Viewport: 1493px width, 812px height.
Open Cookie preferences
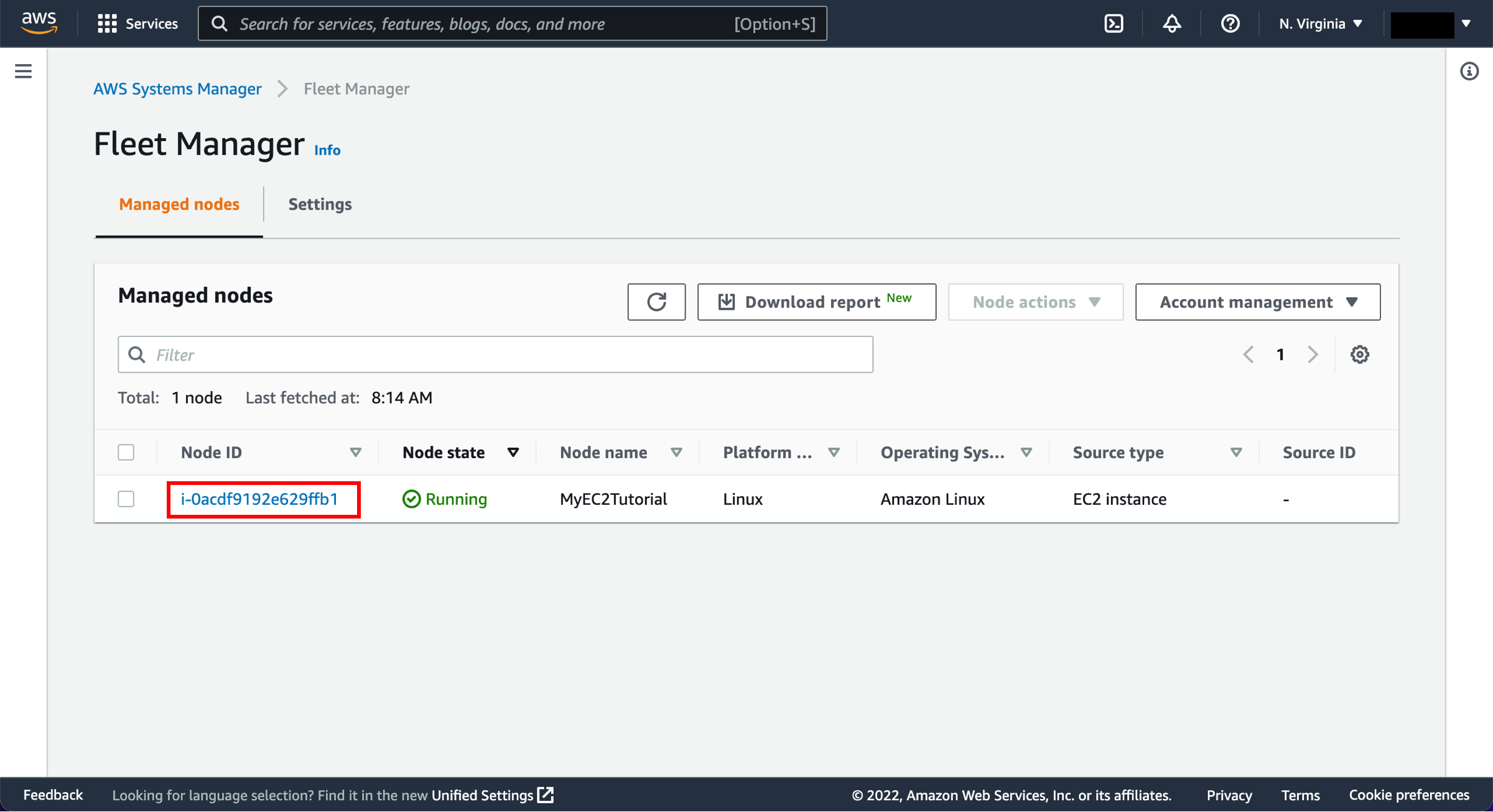point(1409,795)
